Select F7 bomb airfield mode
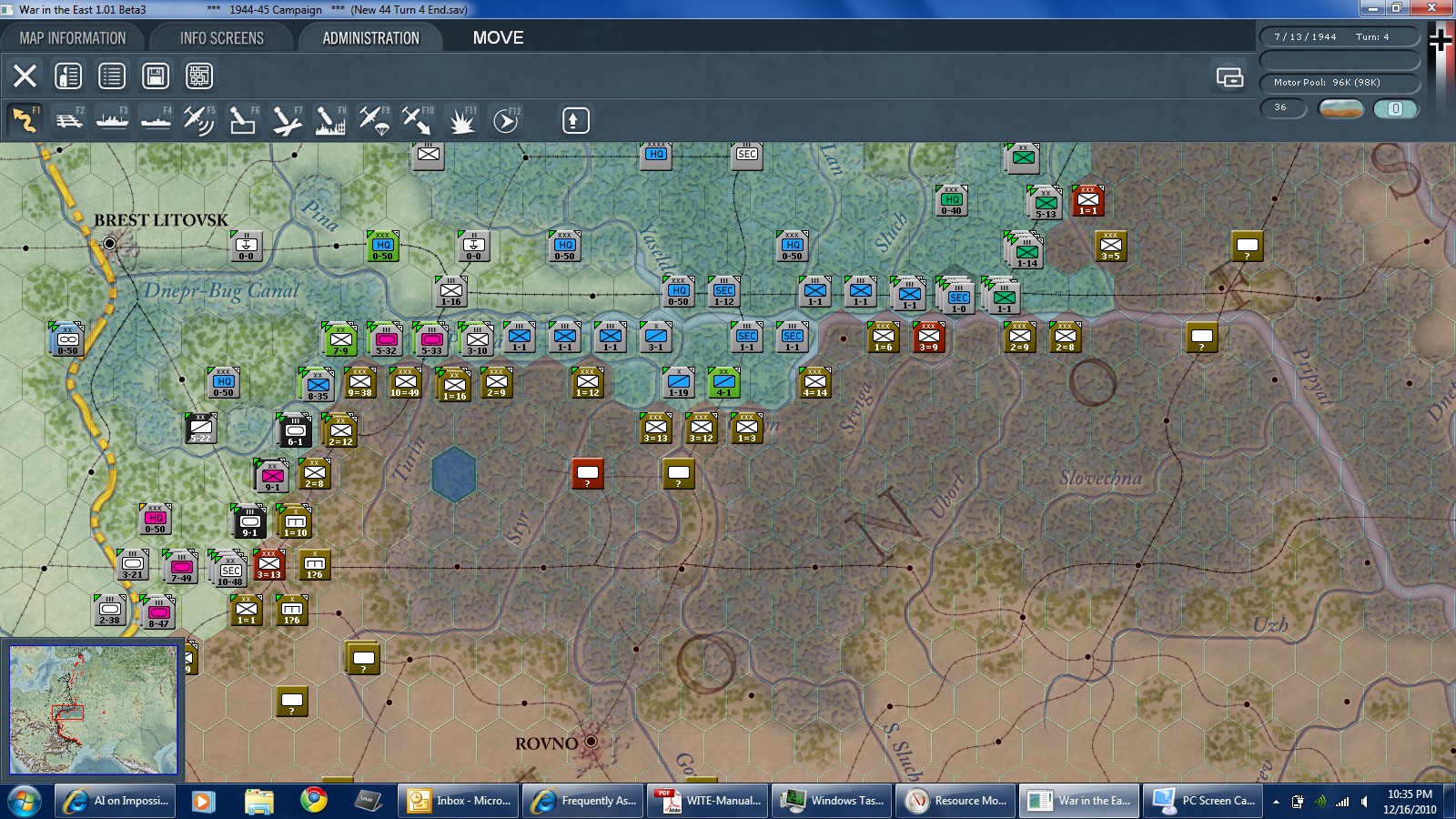The height and width of the screenshot is (819, 1456). 287,120
